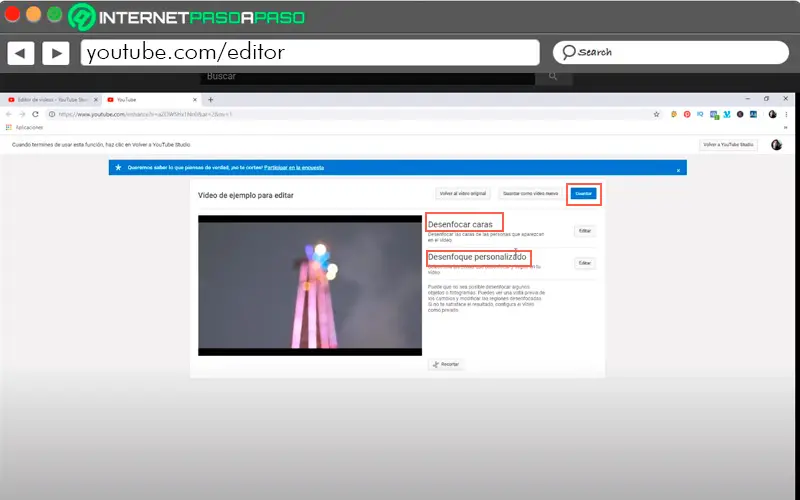
Task: Minimize the Chrome window
Action: [747, 99]
